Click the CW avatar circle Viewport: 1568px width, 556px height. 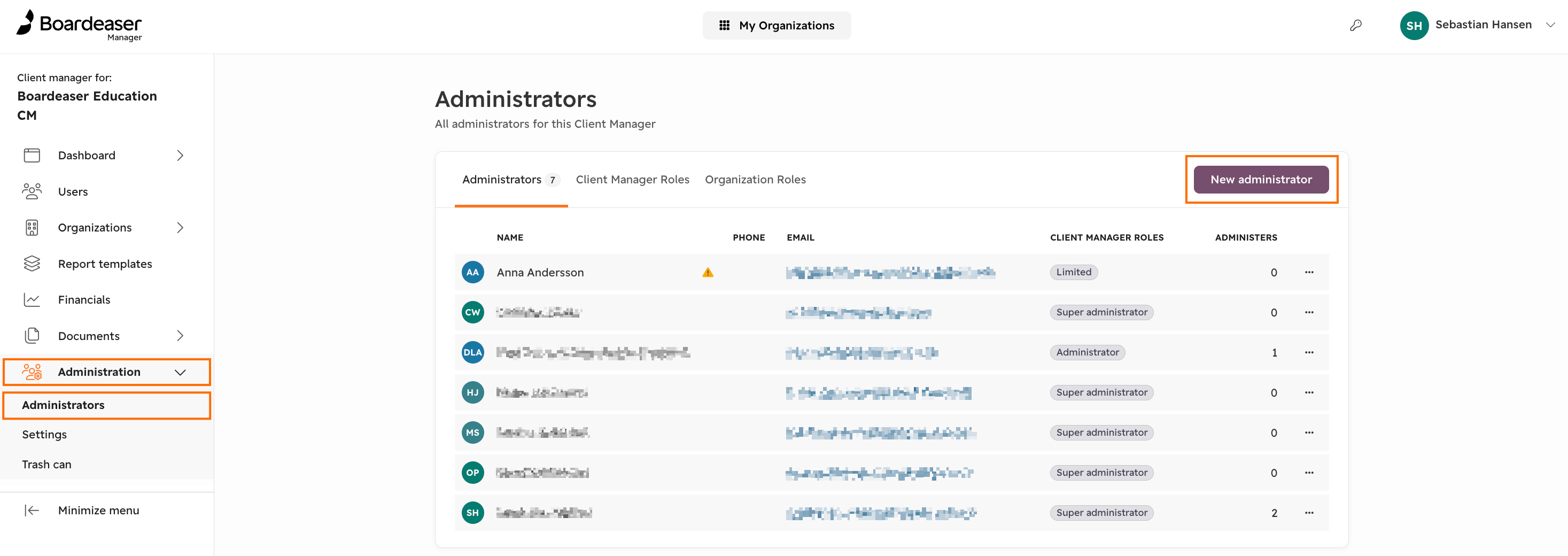tap(472, 312)
